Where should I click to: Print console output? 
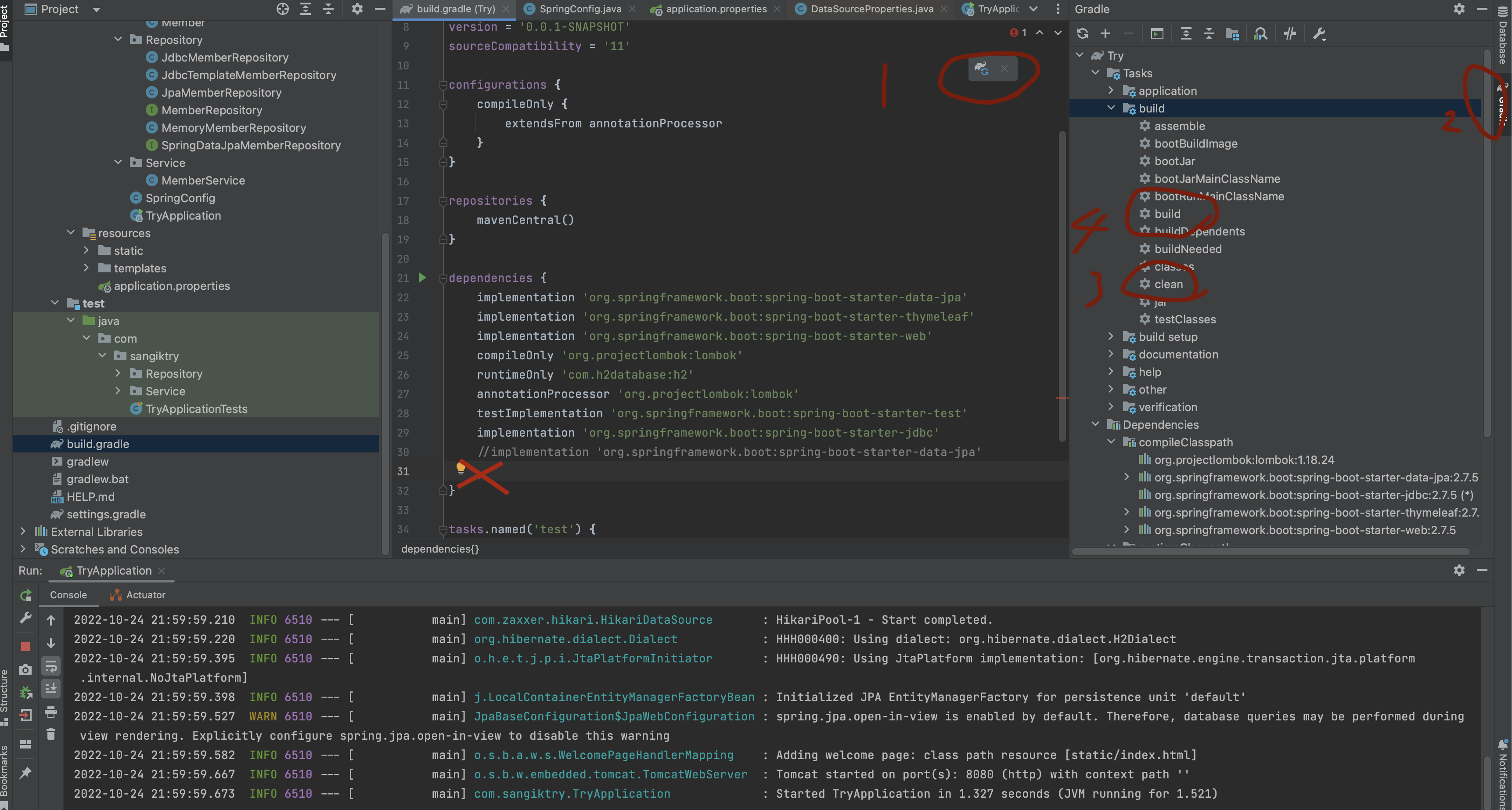click(51, 712)
